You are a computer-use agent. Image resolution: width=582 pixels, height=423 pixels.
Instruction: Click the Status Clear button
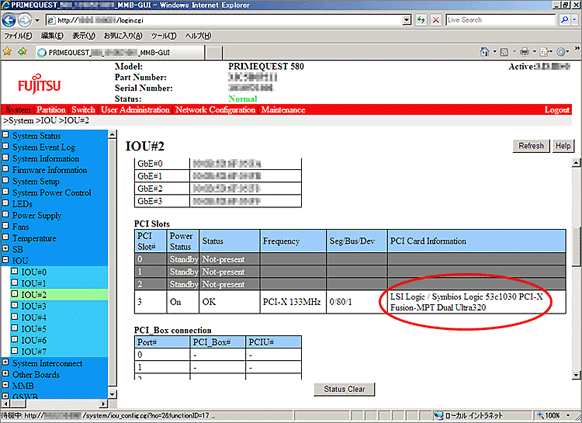tap(344, 389)
